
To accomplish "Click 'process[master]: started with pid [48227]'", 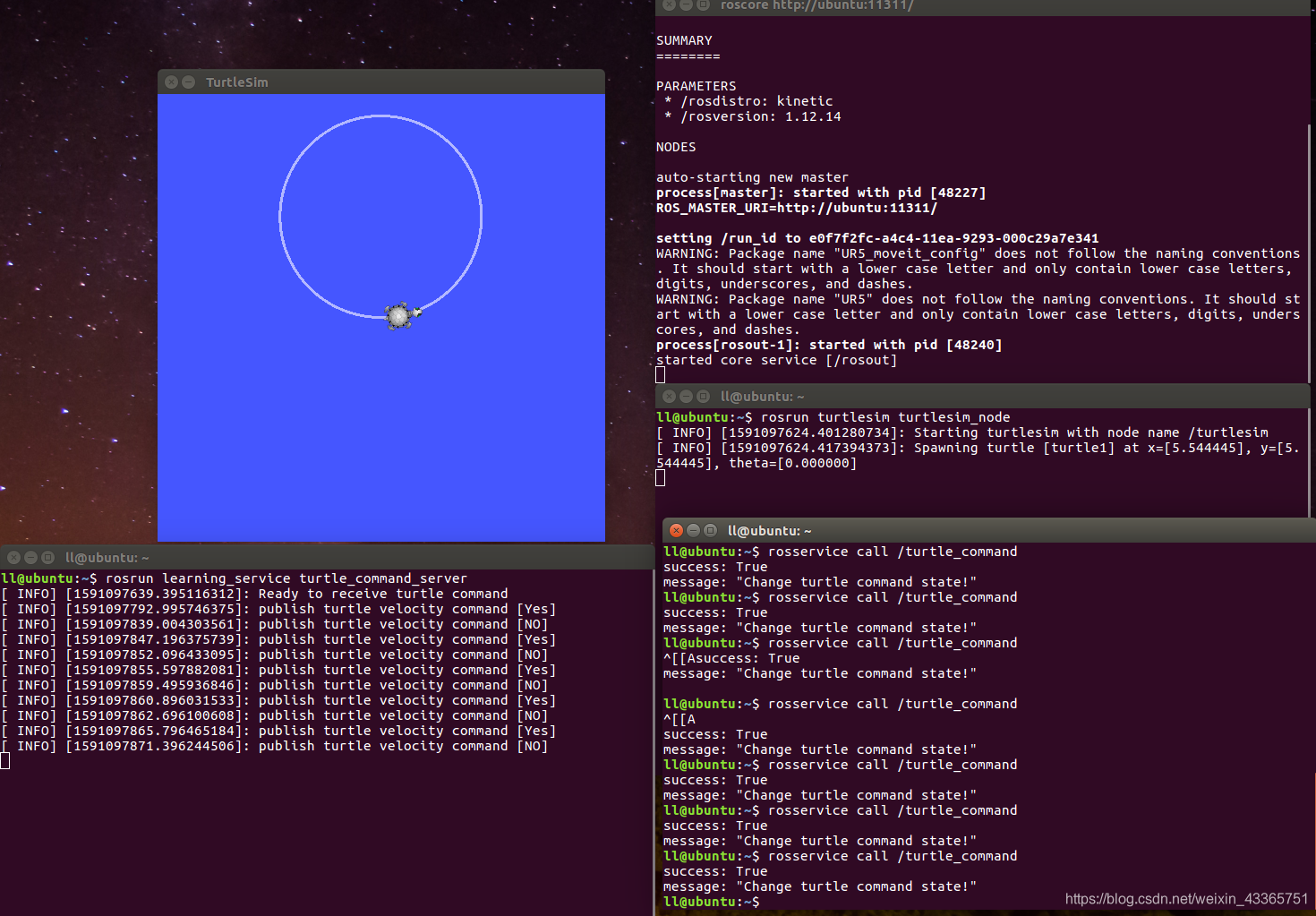I will coord(821,193).
